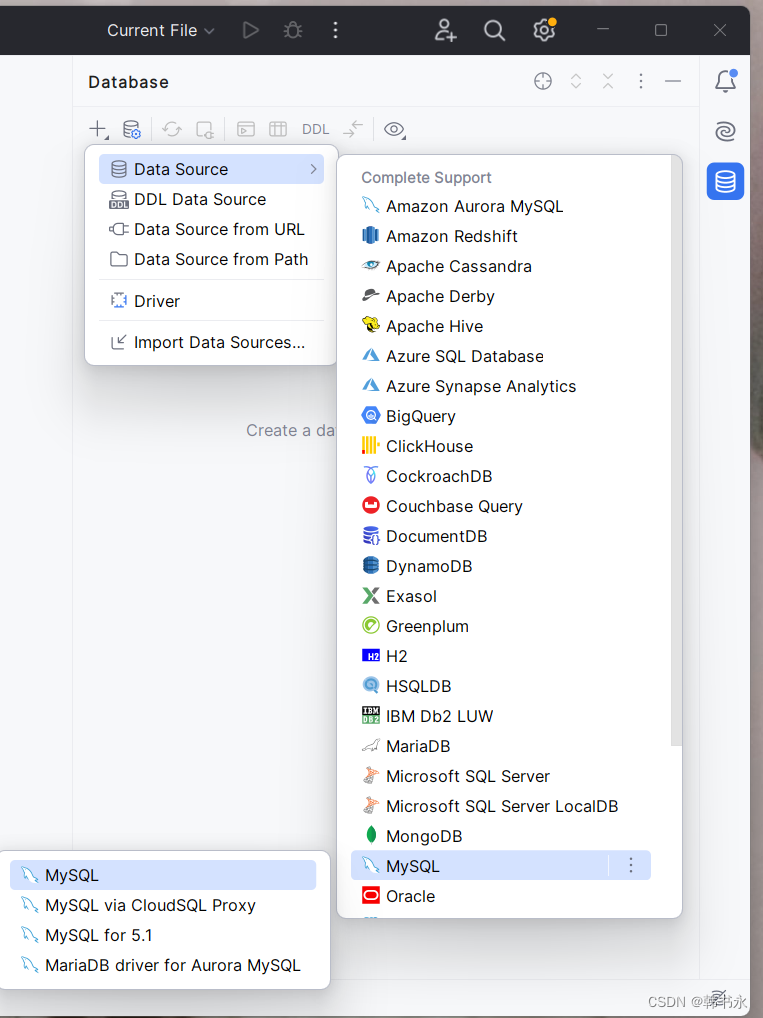Screen dimensions: 763x1018
Task: Open the Notifications bell icon
Action: pos(725,81)
